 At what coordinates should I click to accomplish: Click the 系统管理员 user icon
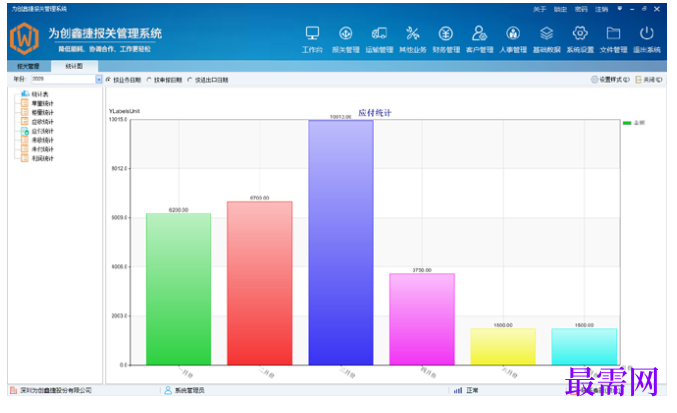(x=168, y=390)
